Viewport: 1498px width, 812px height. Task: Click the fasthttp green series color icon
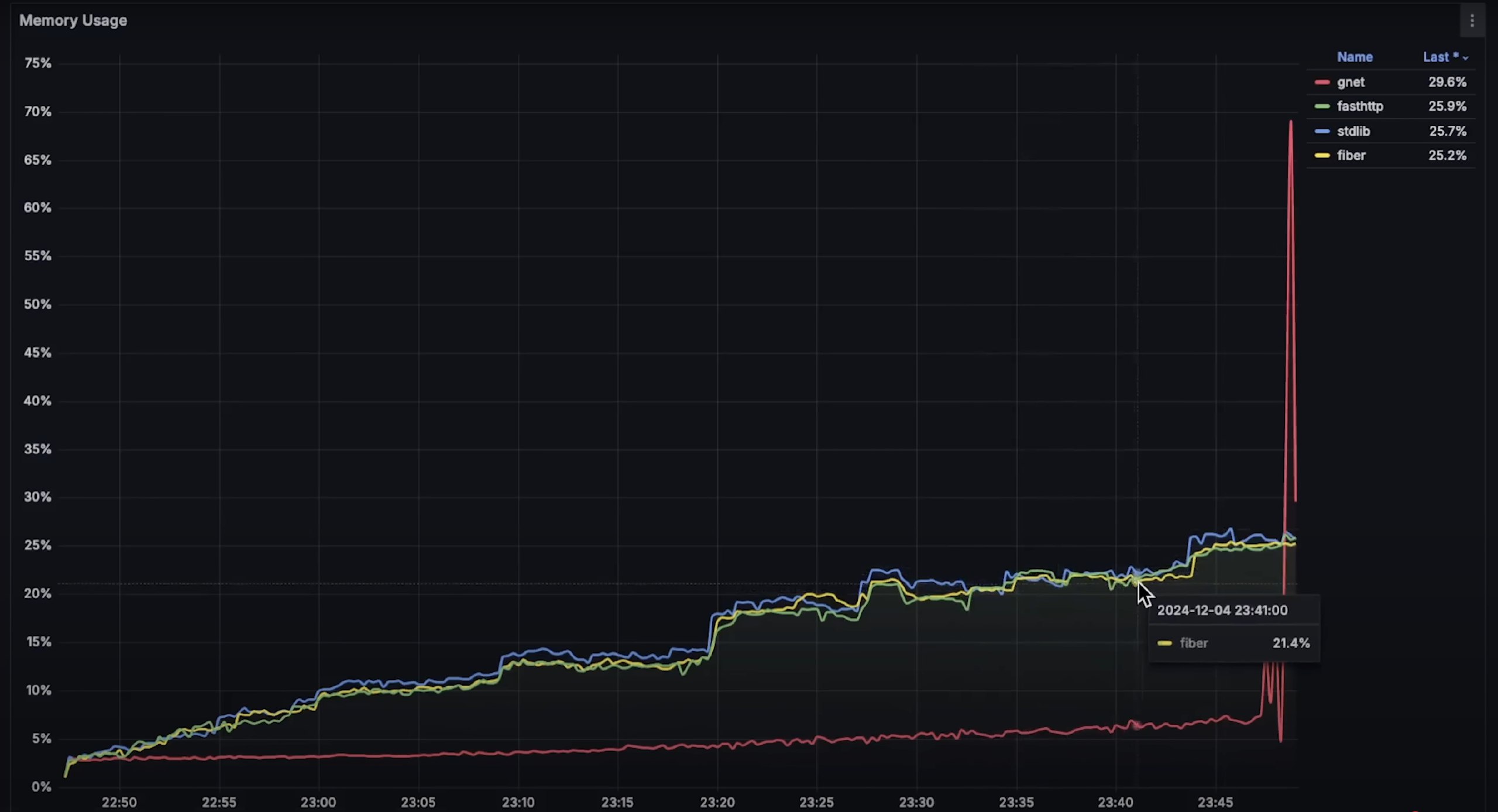(1322, 106)
